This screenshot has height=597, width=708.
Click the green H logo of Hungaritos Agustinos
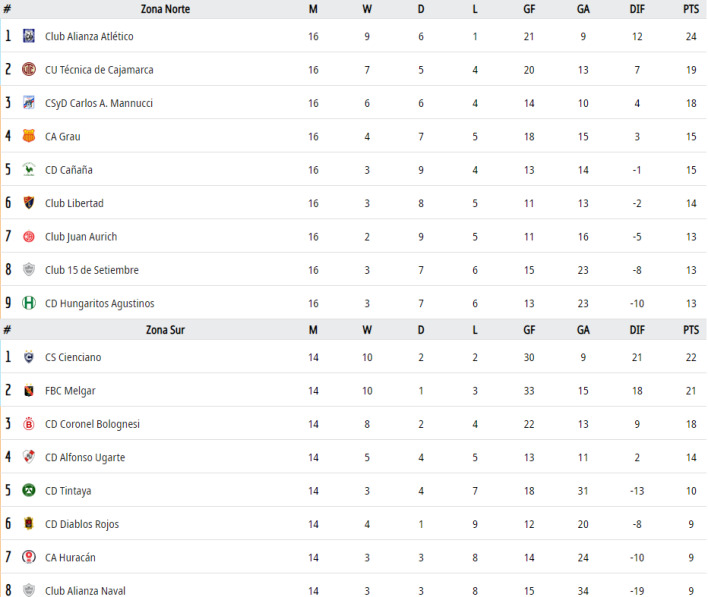pyautogui.click(x=29, y=303)
